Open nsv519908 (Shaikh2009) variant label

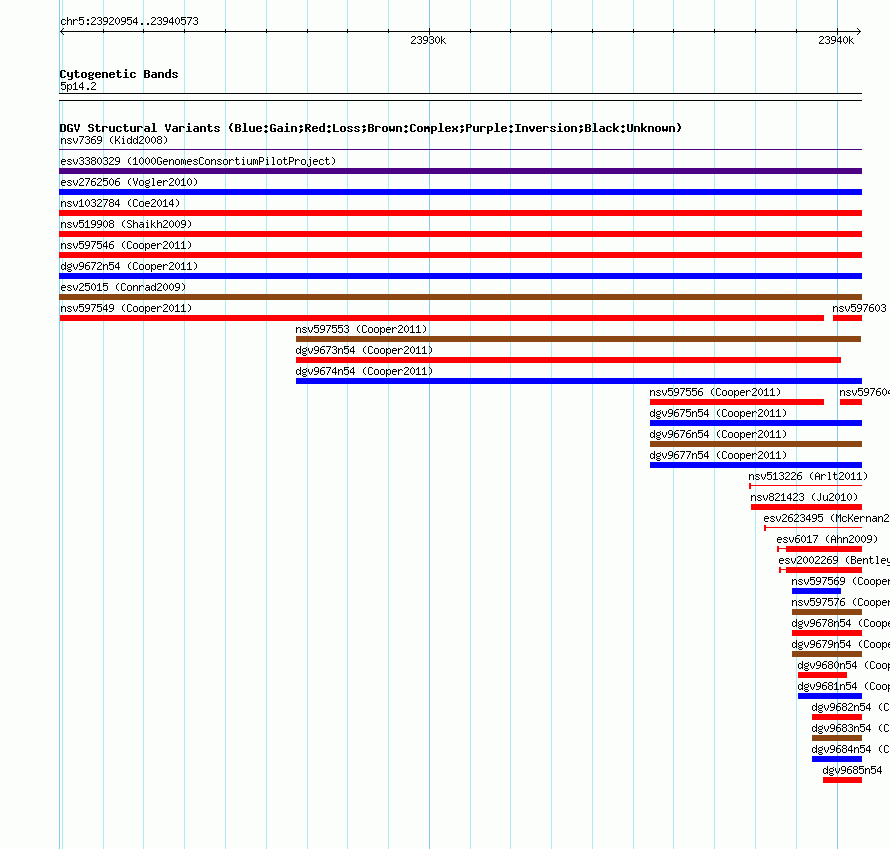click(126, 224)
